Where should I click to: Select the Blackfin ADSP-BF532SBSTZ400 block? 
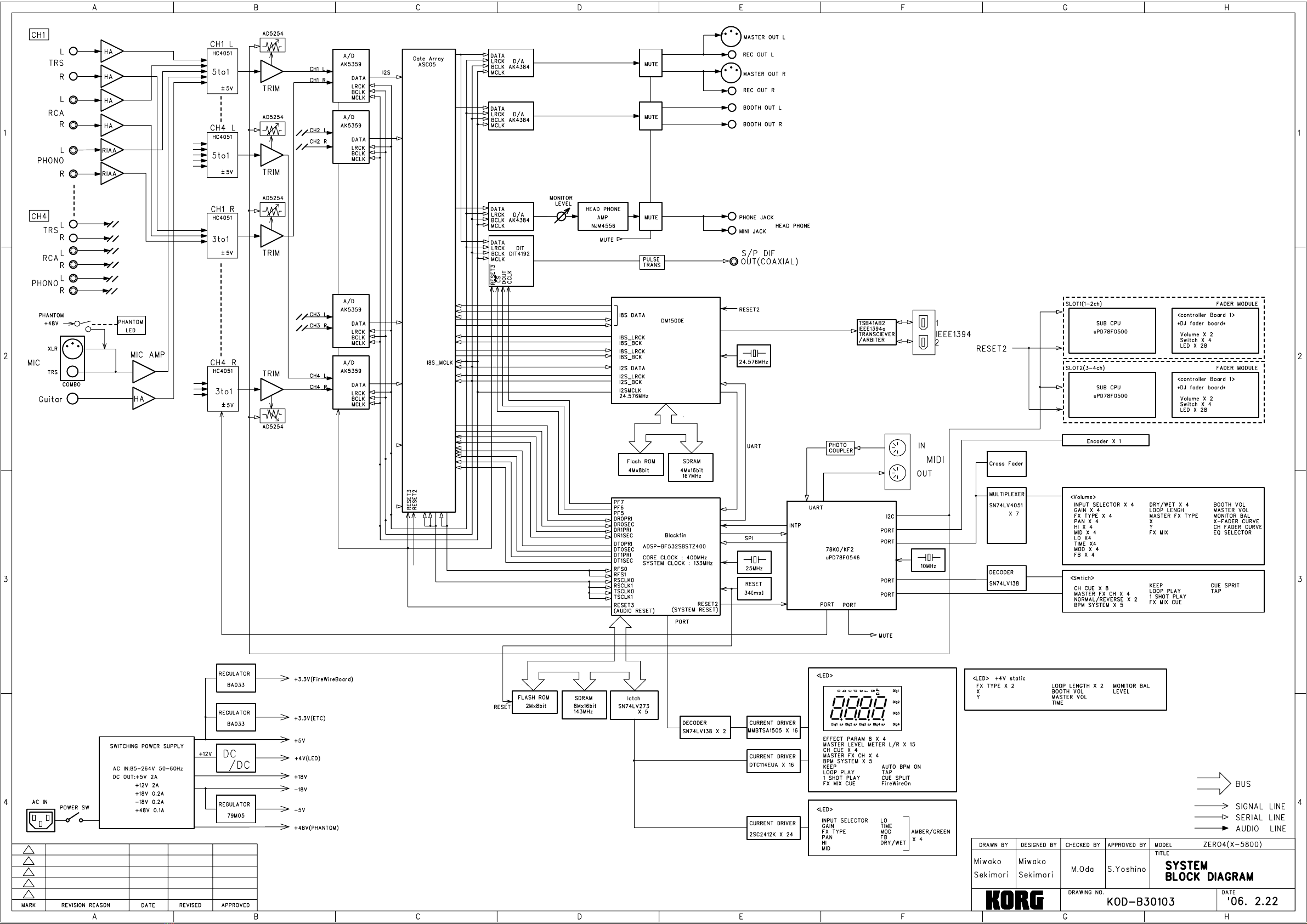pos(665,556)
